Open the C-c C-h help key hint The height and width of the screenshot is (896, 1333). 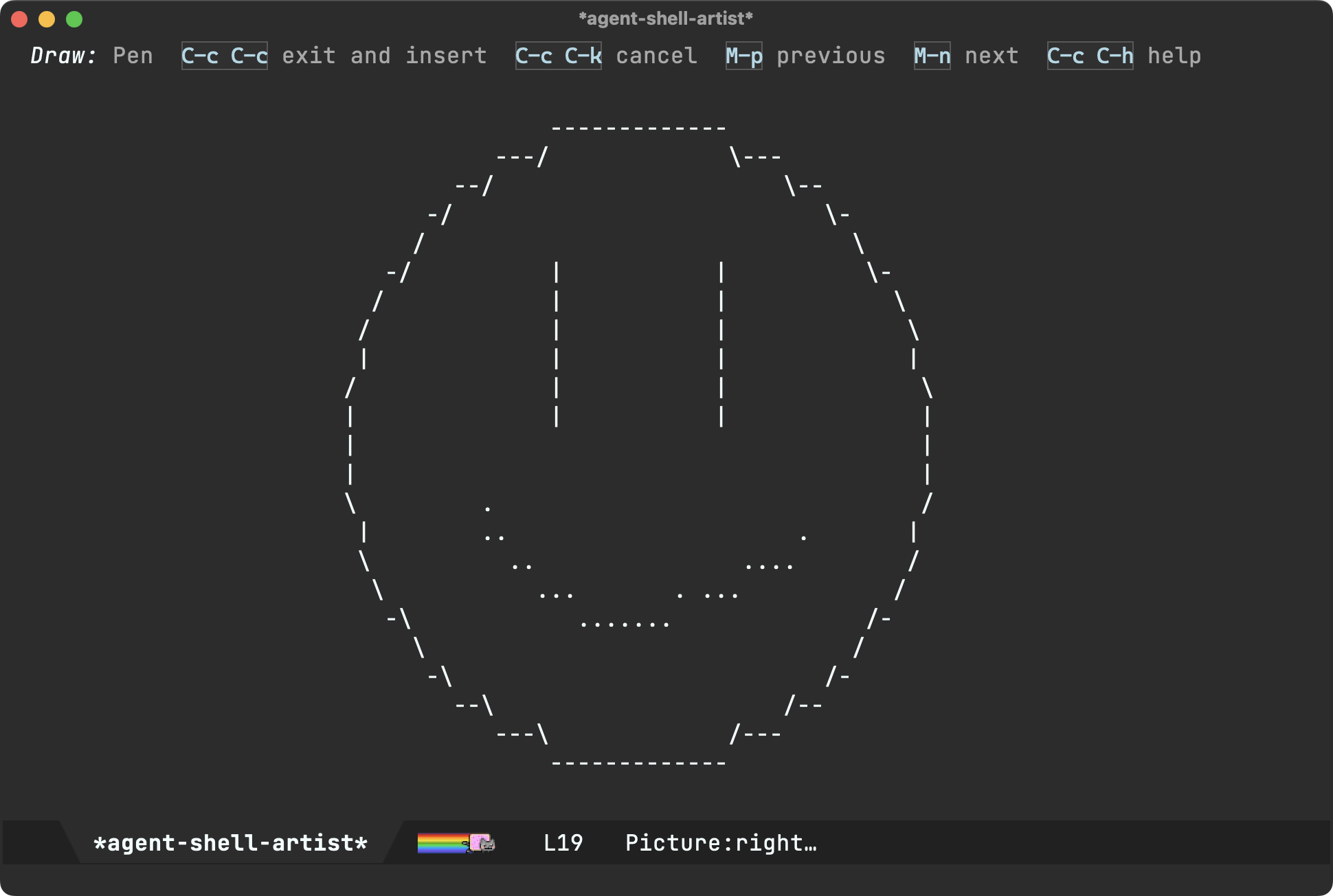pos(1124,56)
